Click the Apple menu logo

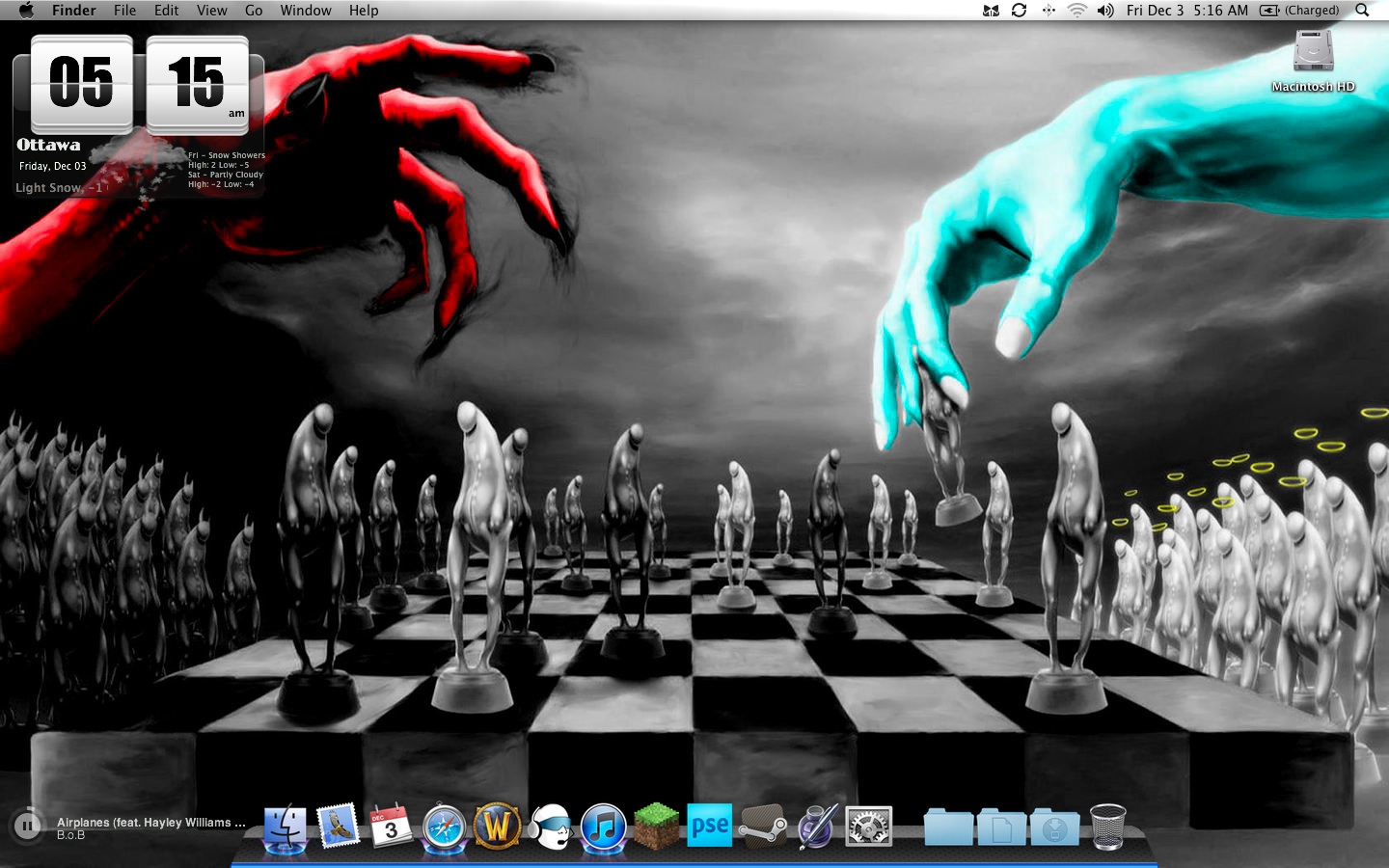tap(26, 10)
